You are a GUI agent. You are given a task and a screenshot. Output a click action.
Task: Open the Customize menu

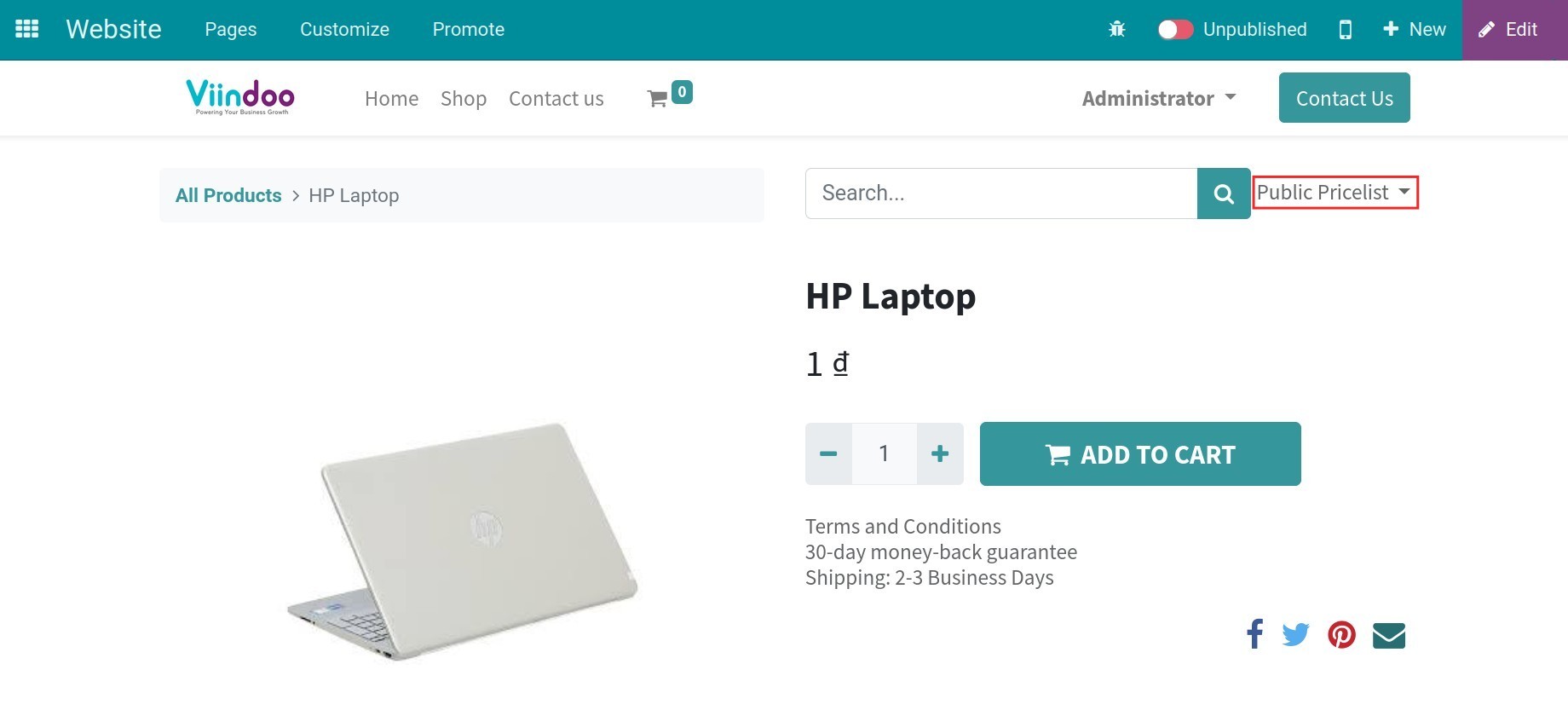[344, 30]
